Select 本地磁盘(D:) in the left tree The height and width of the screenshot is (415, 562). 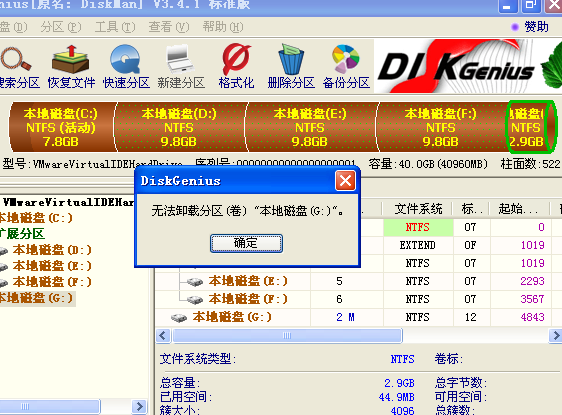point(52,250)
